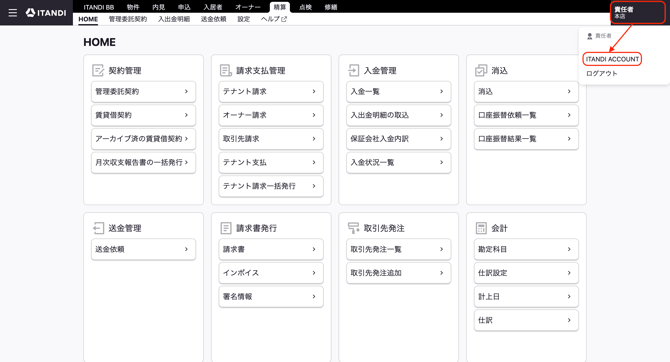This screenshot has width=670, height=362.
Task: Click the 請求支払管理 section icon
Action: [x=226, y=71]
